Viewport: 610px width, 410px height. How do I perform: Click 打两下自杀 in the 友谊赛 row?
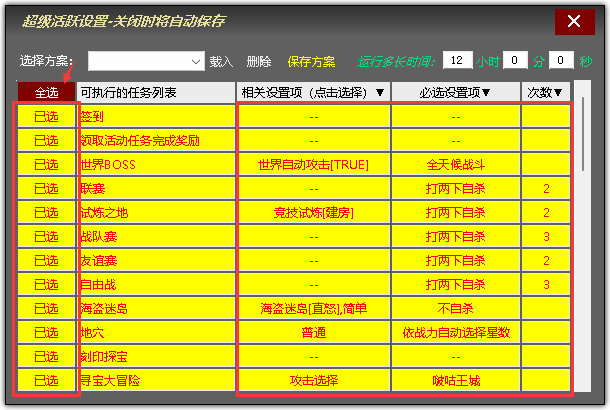coord(456,261)
